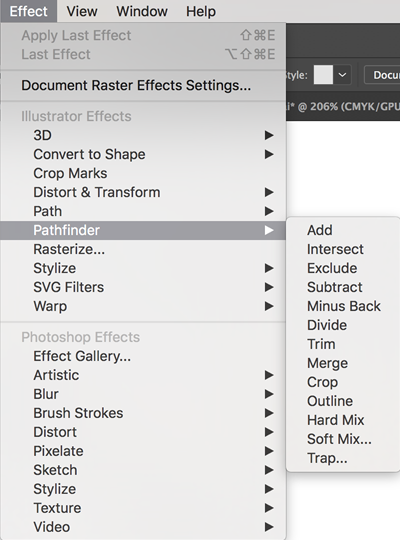This screenshot has width=400, height=540.
Task: Open the Window menu
Action: (x=142, y=11)
